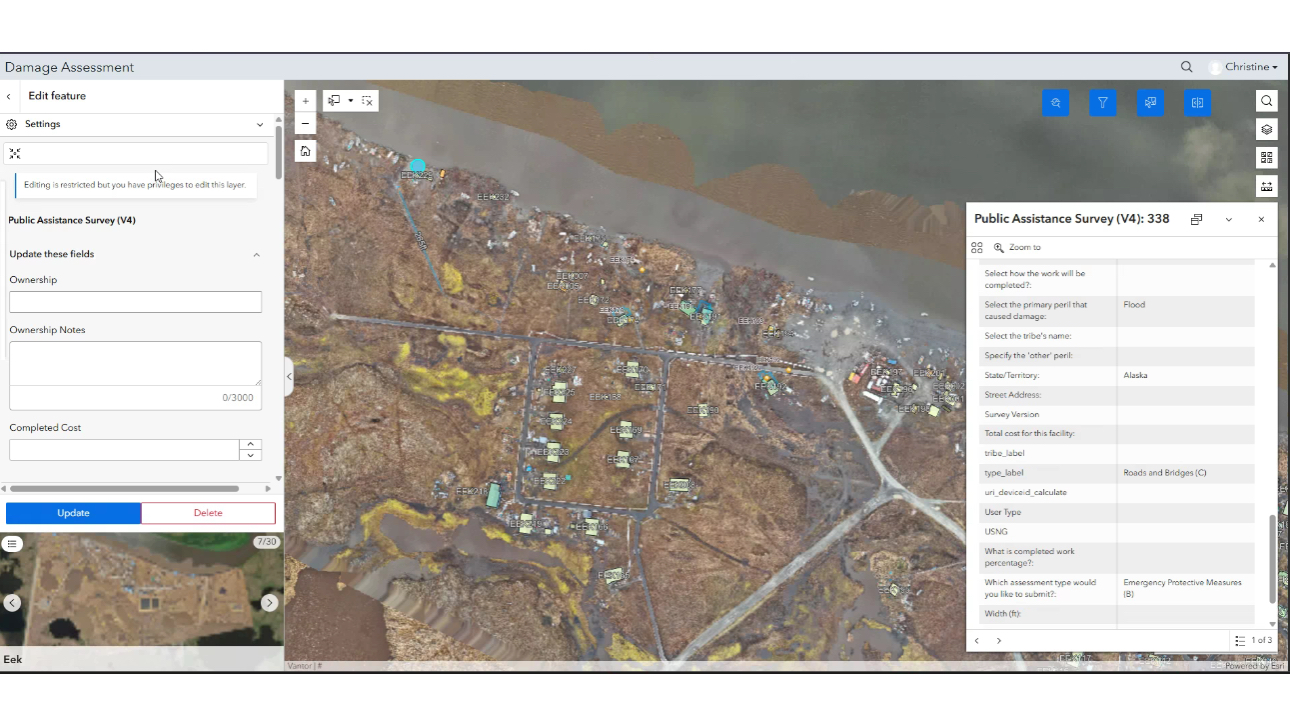1290x726 pixels.
Task: Click the Update button
Action: point(73,513)
